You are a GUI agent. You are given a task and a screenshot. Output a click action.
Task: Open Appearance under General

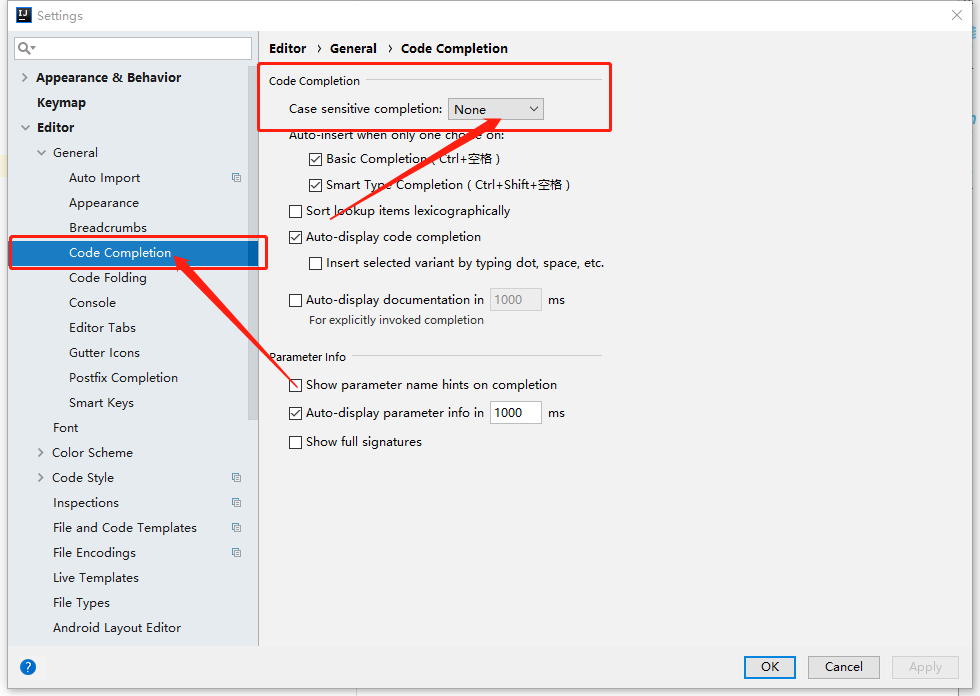point(104,203)
